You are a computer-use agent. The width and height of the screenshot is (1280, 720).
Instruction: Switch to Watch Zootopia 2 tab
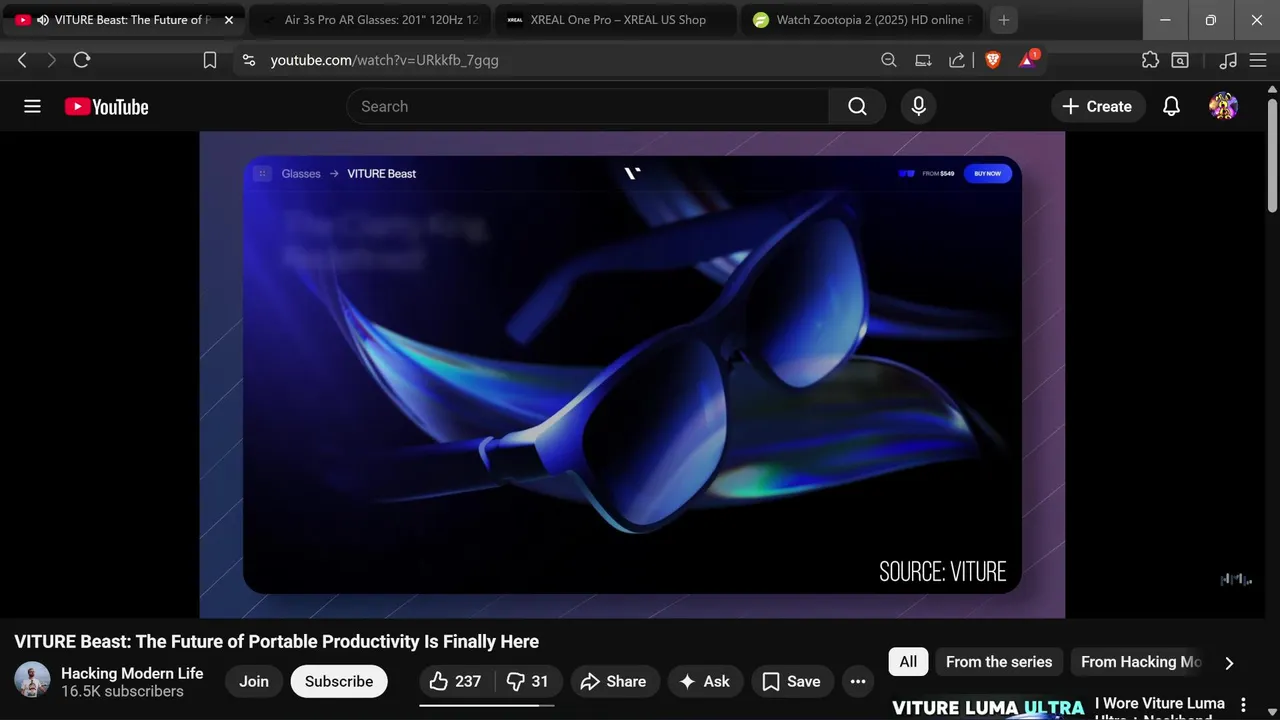tap(861, 20)
